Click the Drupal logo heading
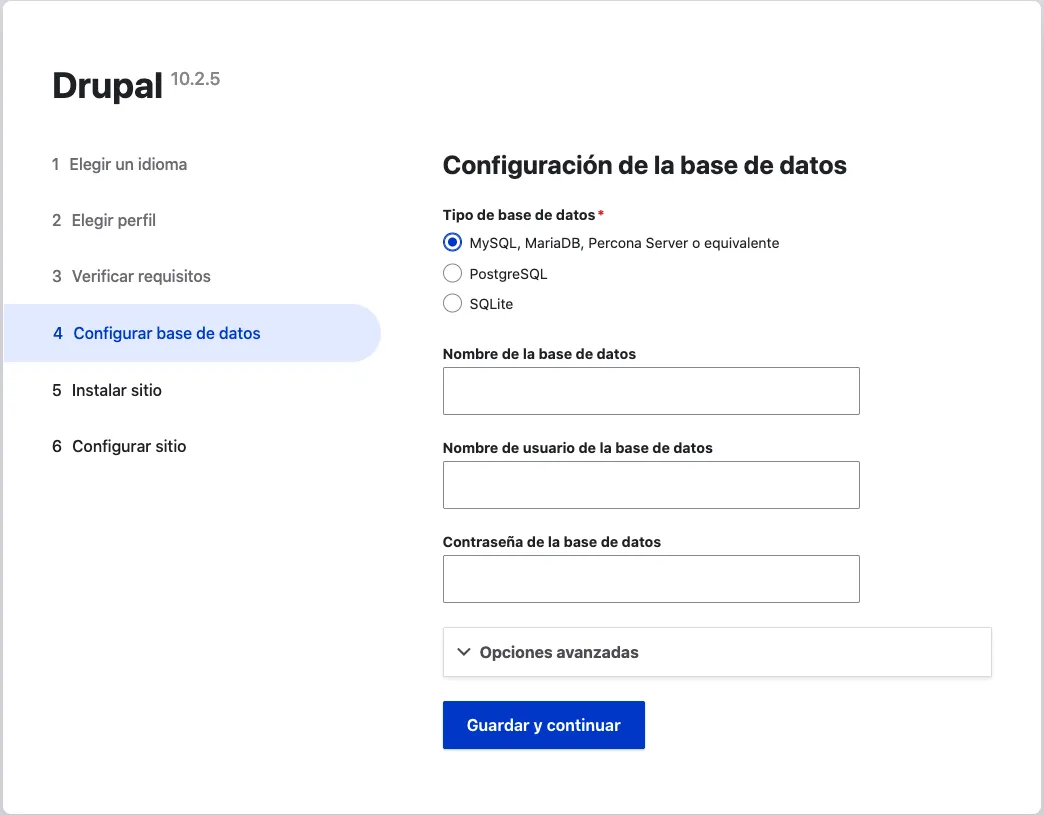1044x815 pixels. 107,86
